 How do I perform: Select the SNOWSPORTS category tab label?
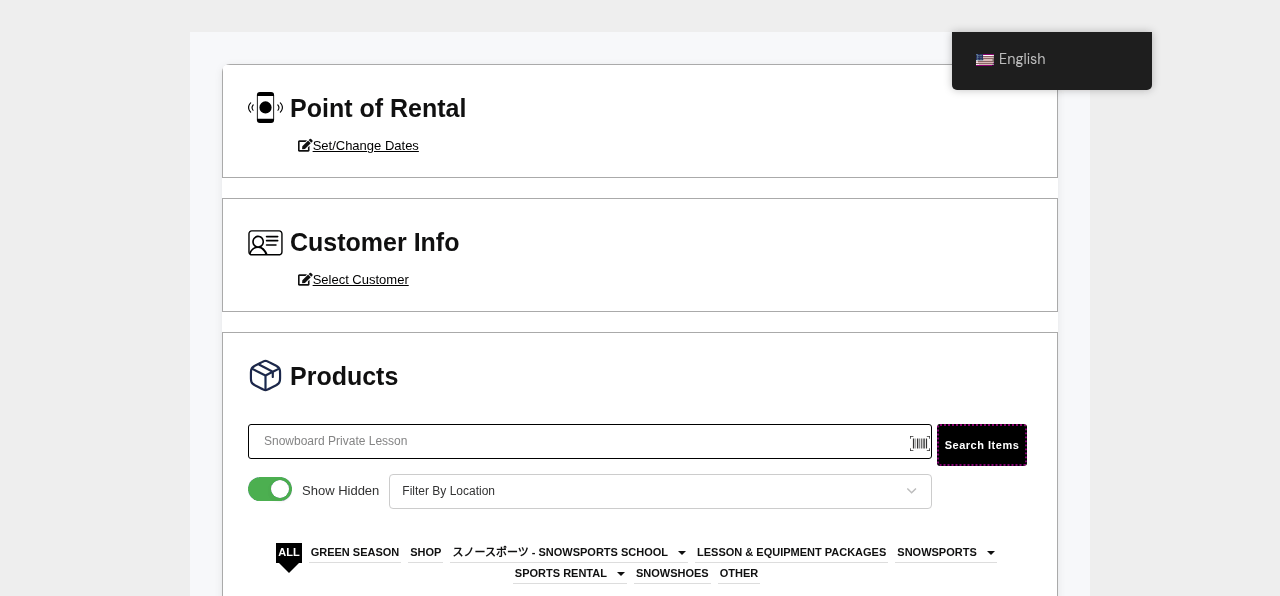[x=937, y=553]
